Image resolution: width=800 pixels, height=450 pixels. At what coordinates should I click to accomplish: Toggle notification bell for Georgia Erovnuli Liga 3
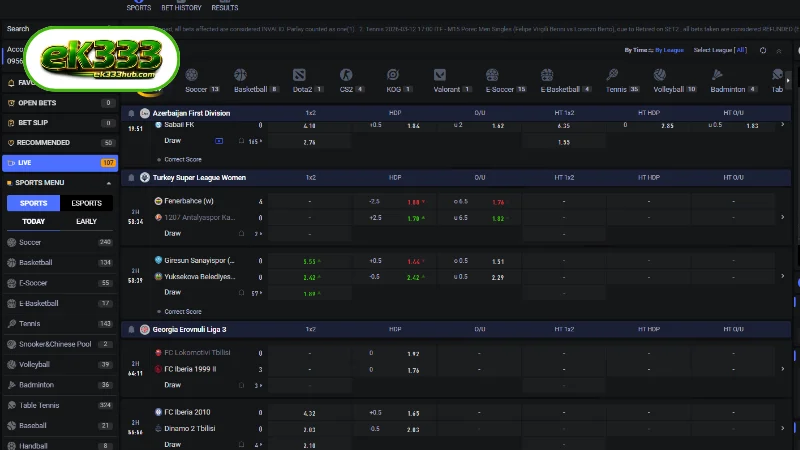click(x=131, y=330)
